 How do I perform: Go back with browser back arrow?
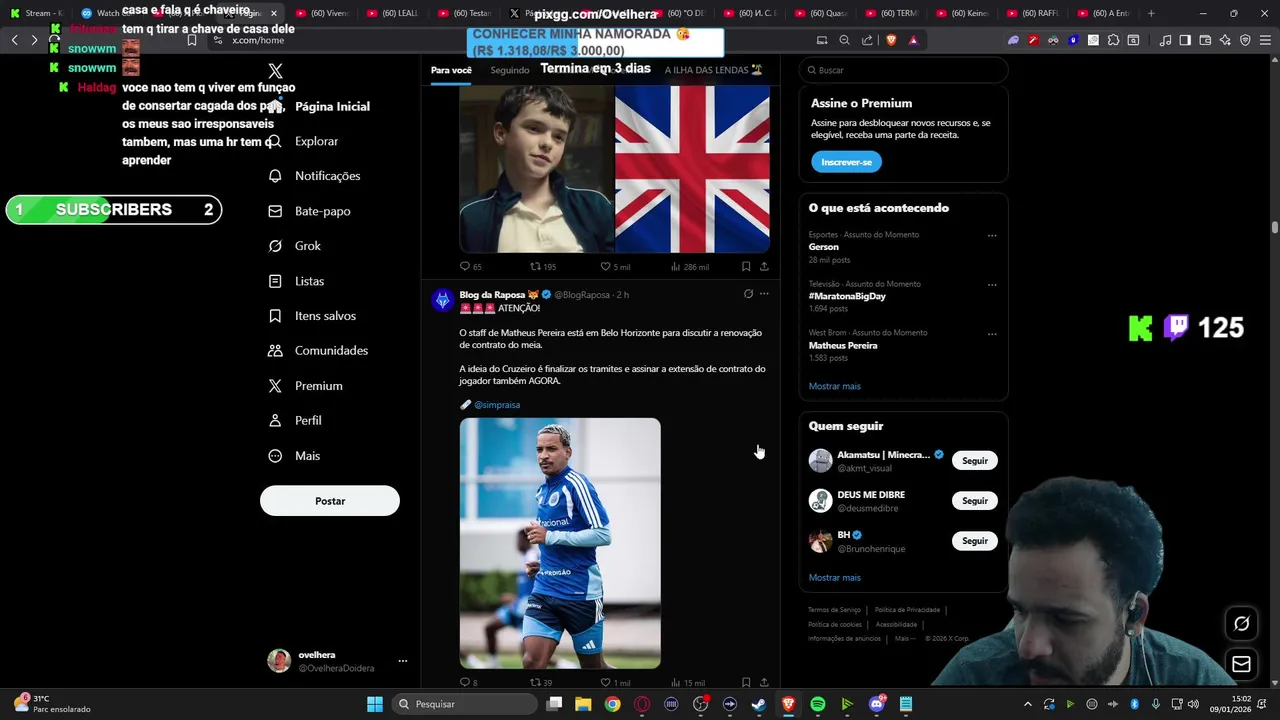point(14,40)
